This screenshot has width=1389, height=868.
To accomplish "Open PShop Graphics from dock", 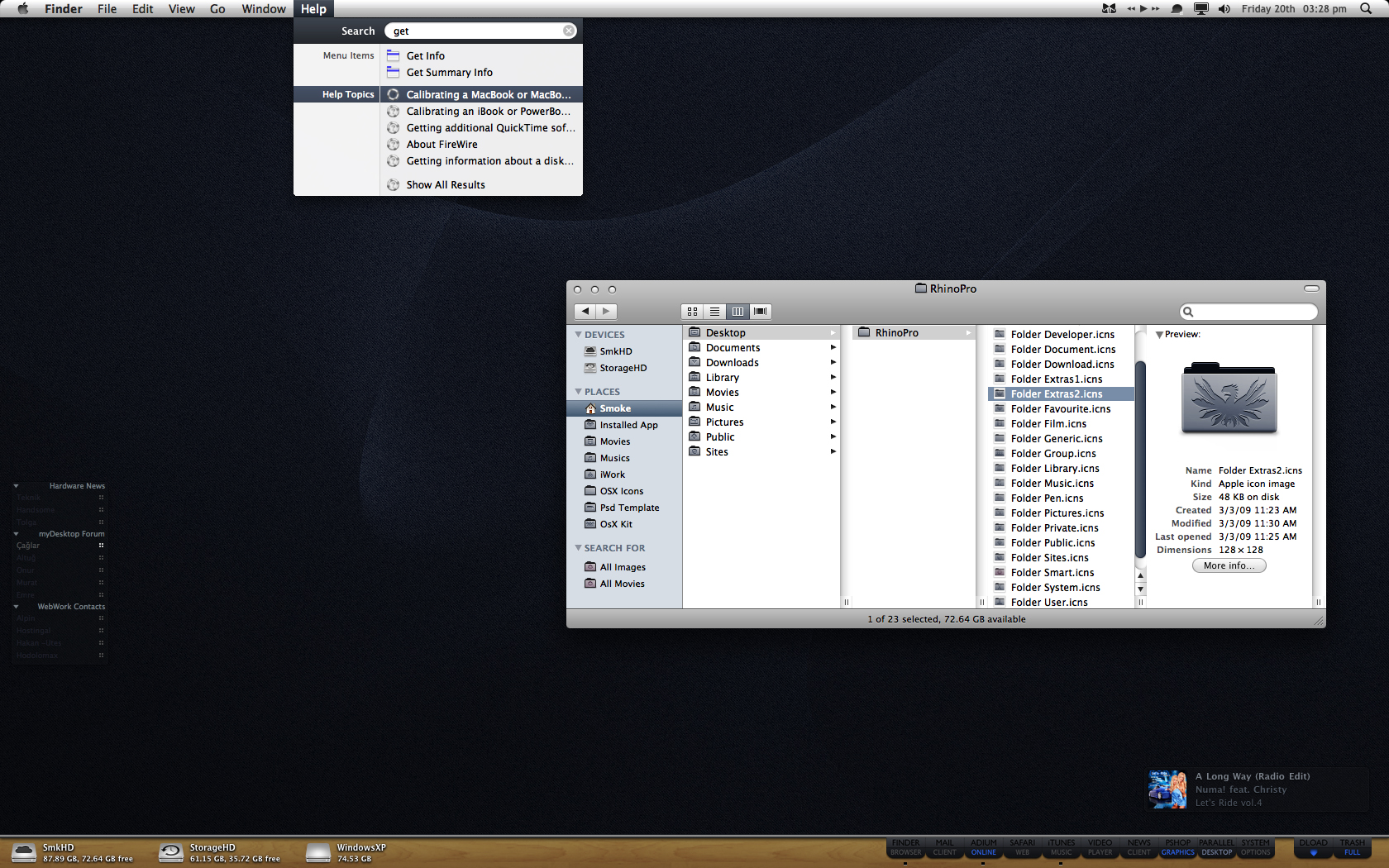I will 1178,847.
